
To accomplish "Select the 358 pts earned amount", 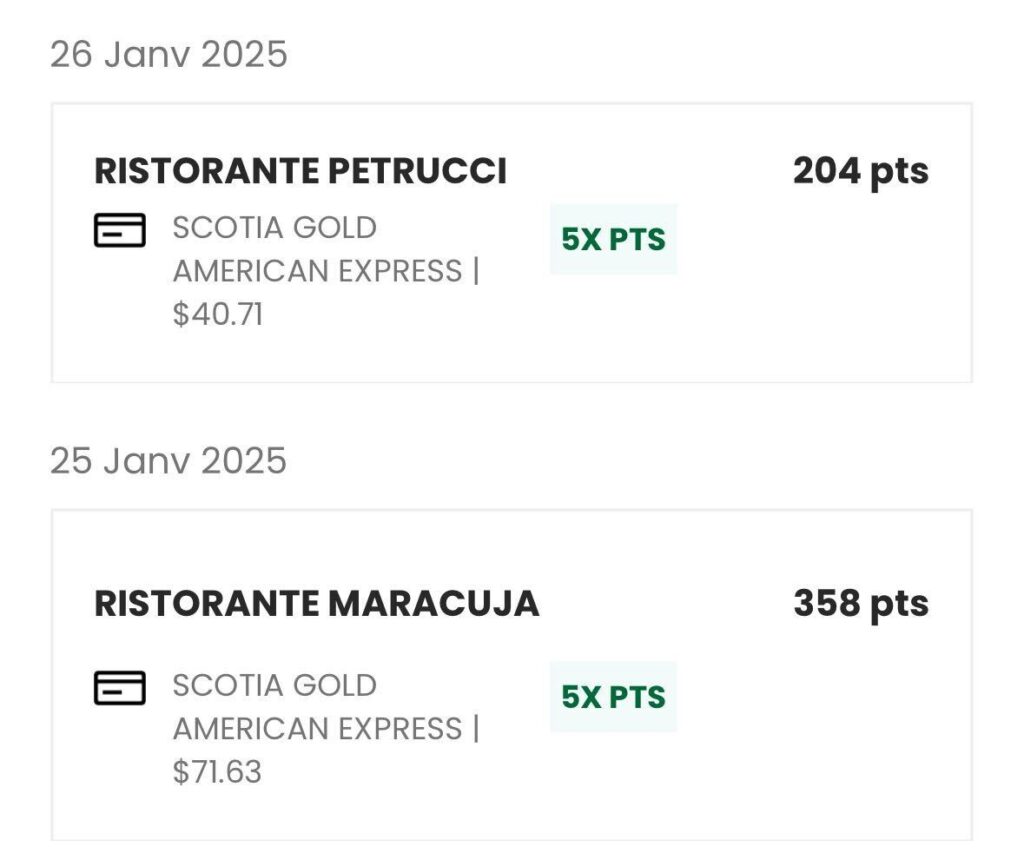I will click(860, 604).
